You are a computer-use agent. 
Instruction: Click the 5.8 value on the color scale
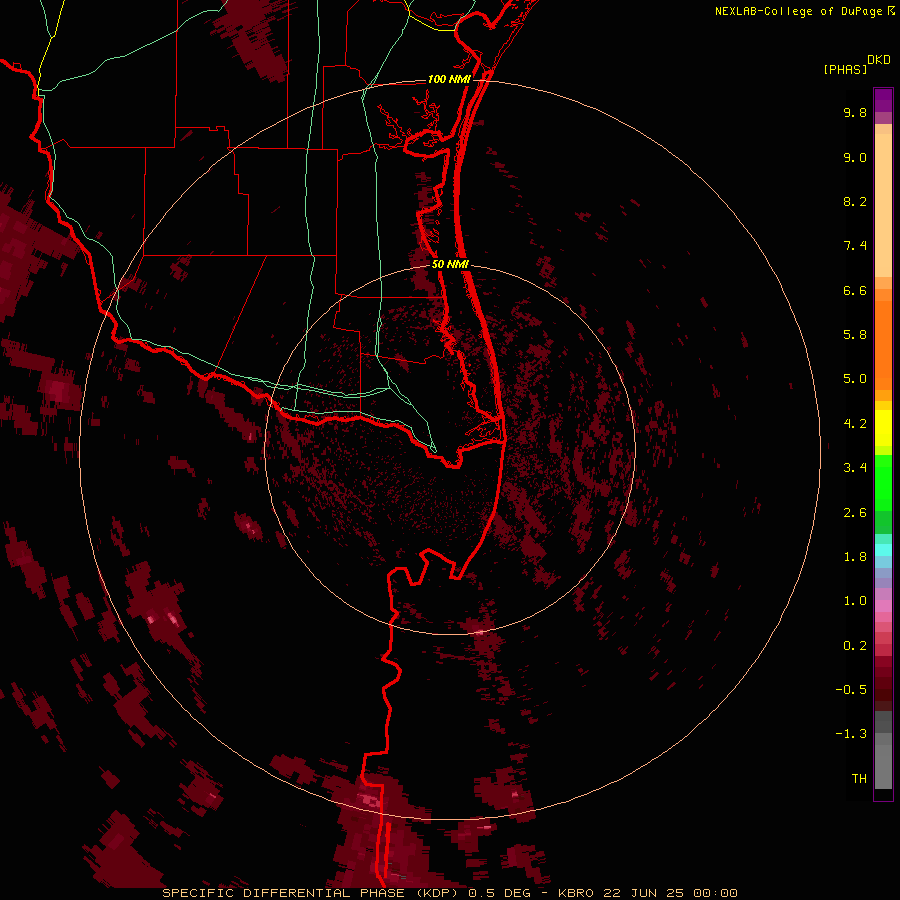[x=855, y=335]
